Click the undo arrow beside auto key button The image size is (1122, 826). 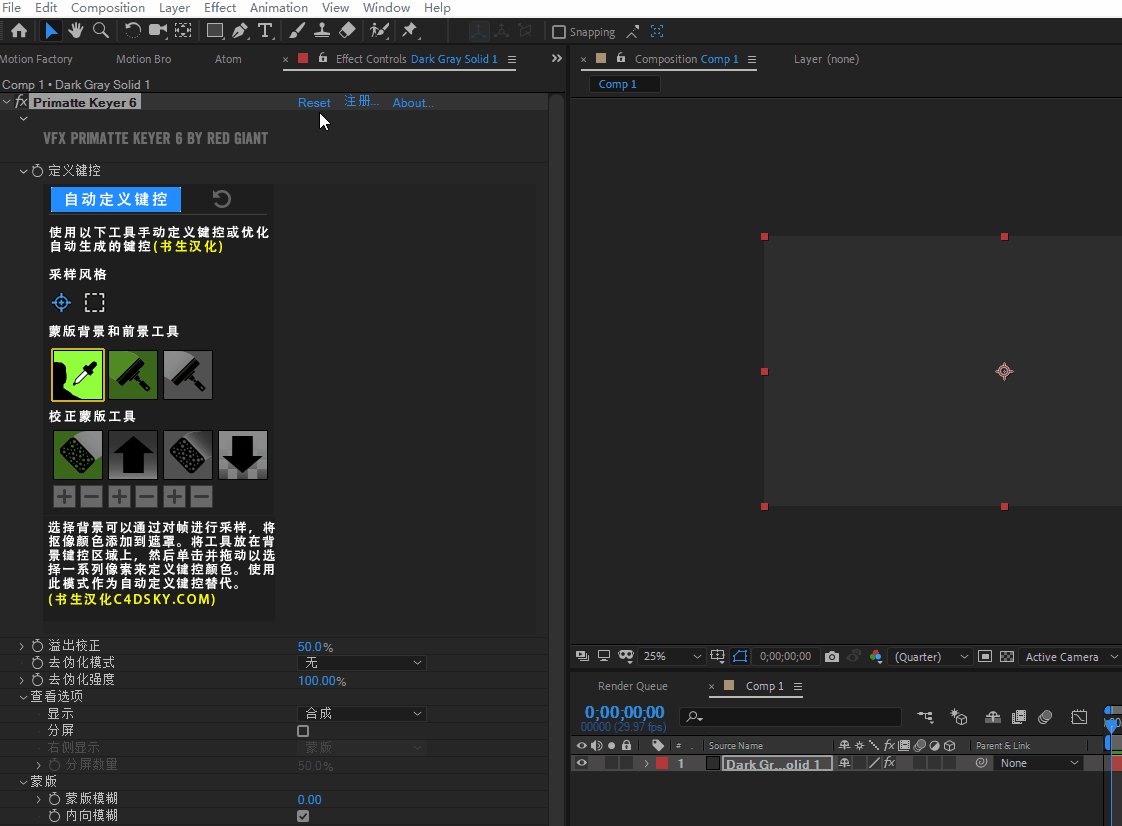(x=222, y=199)
